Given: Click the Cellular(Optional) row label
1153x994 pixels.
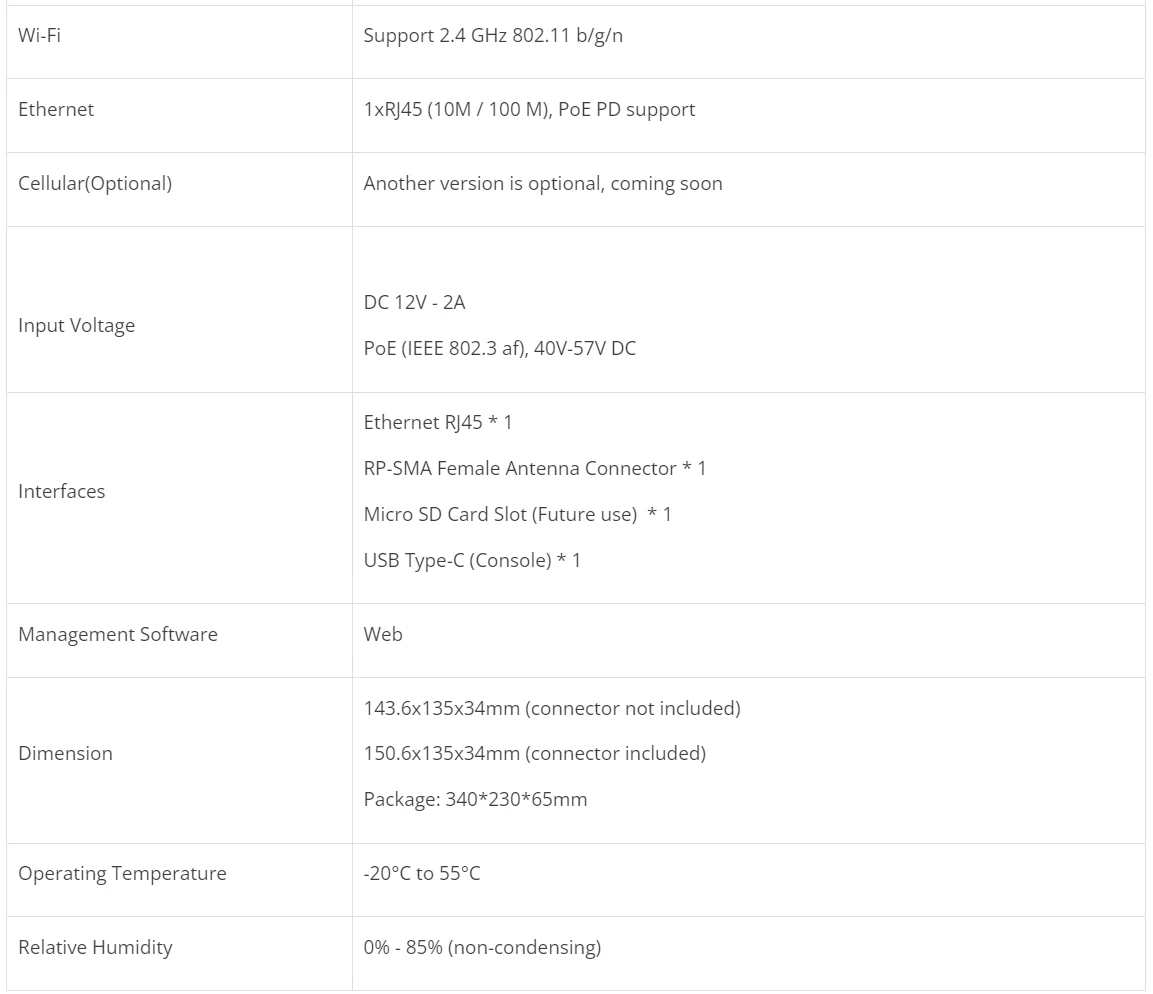Looking at the screenshot, I should [x=95, y=183].
